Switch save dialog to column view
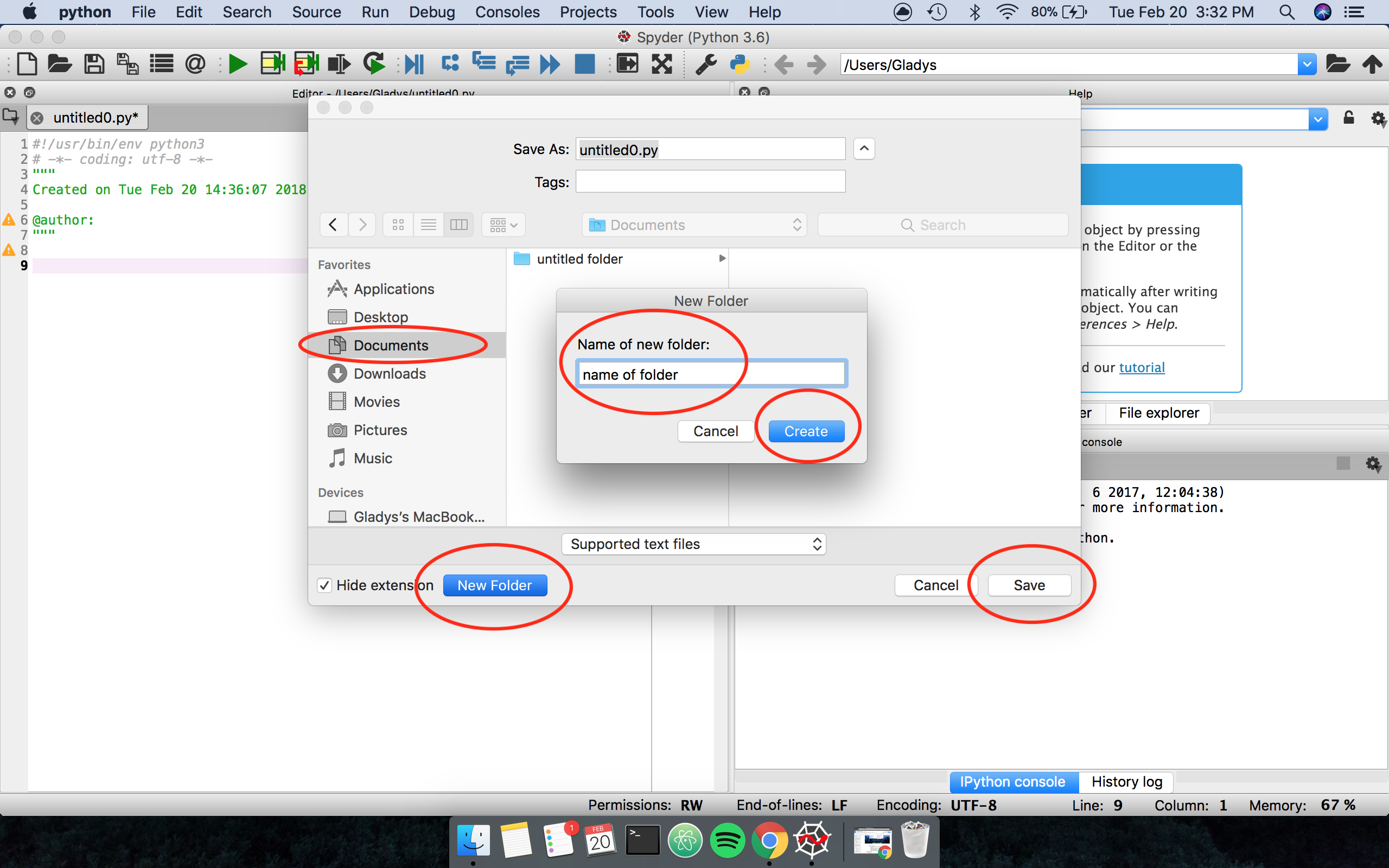 coord(458,225)
